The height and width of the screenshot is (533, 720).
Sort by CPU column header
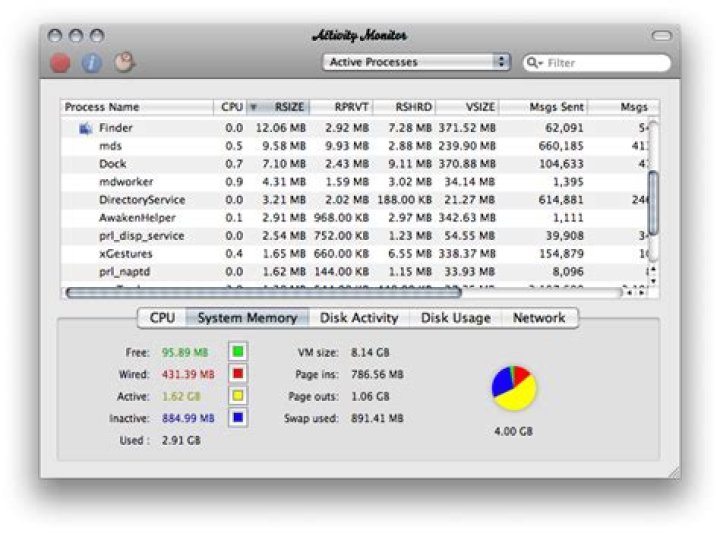click(230, 107)
